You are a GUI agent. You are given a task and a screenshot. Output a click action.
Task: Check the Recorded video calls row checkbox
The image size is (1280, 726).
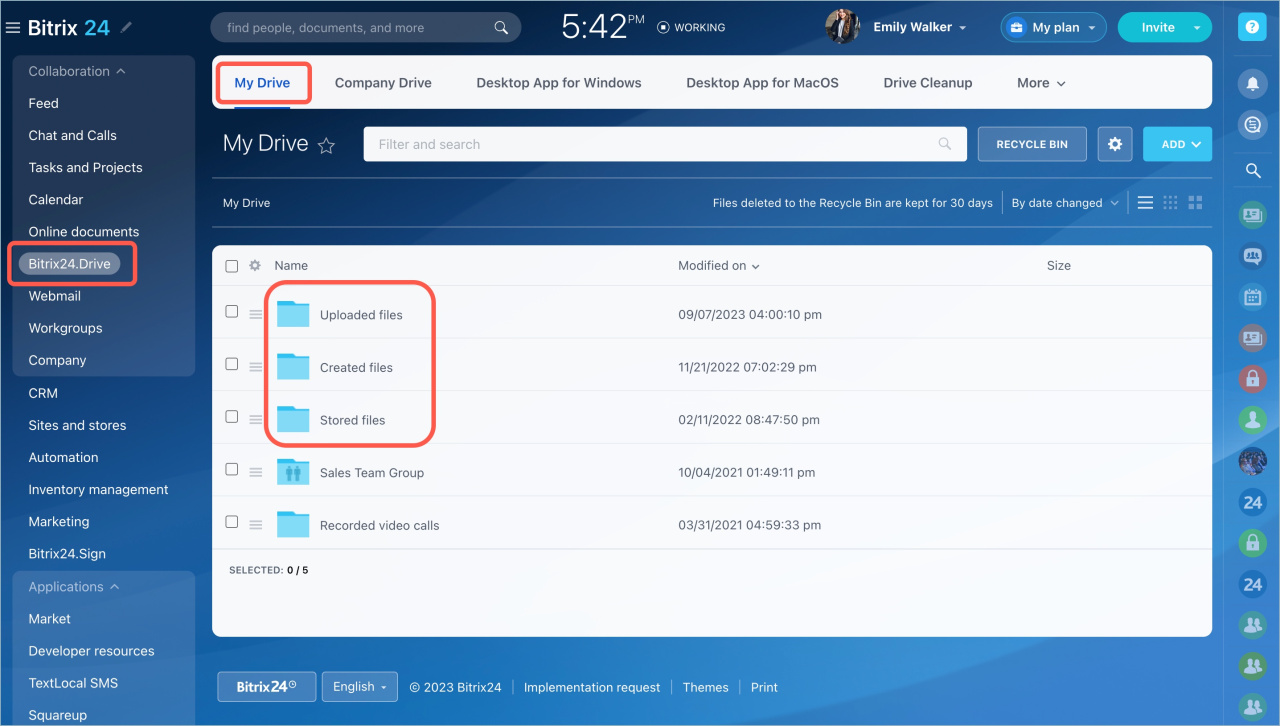click(x=232, y=522)
